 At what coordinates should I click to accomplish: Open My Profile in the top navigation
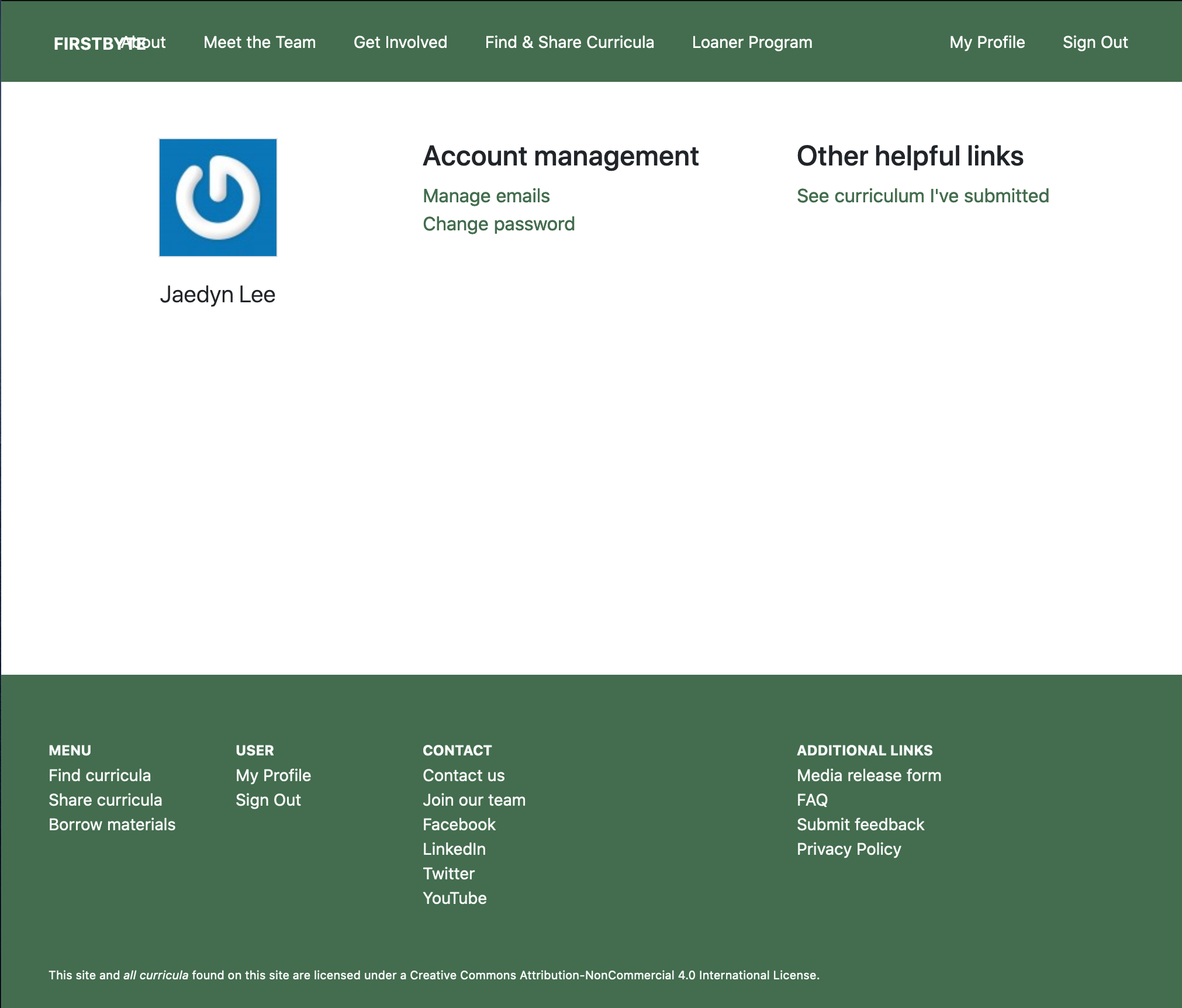pyautogui.click(x=987, y=42)
